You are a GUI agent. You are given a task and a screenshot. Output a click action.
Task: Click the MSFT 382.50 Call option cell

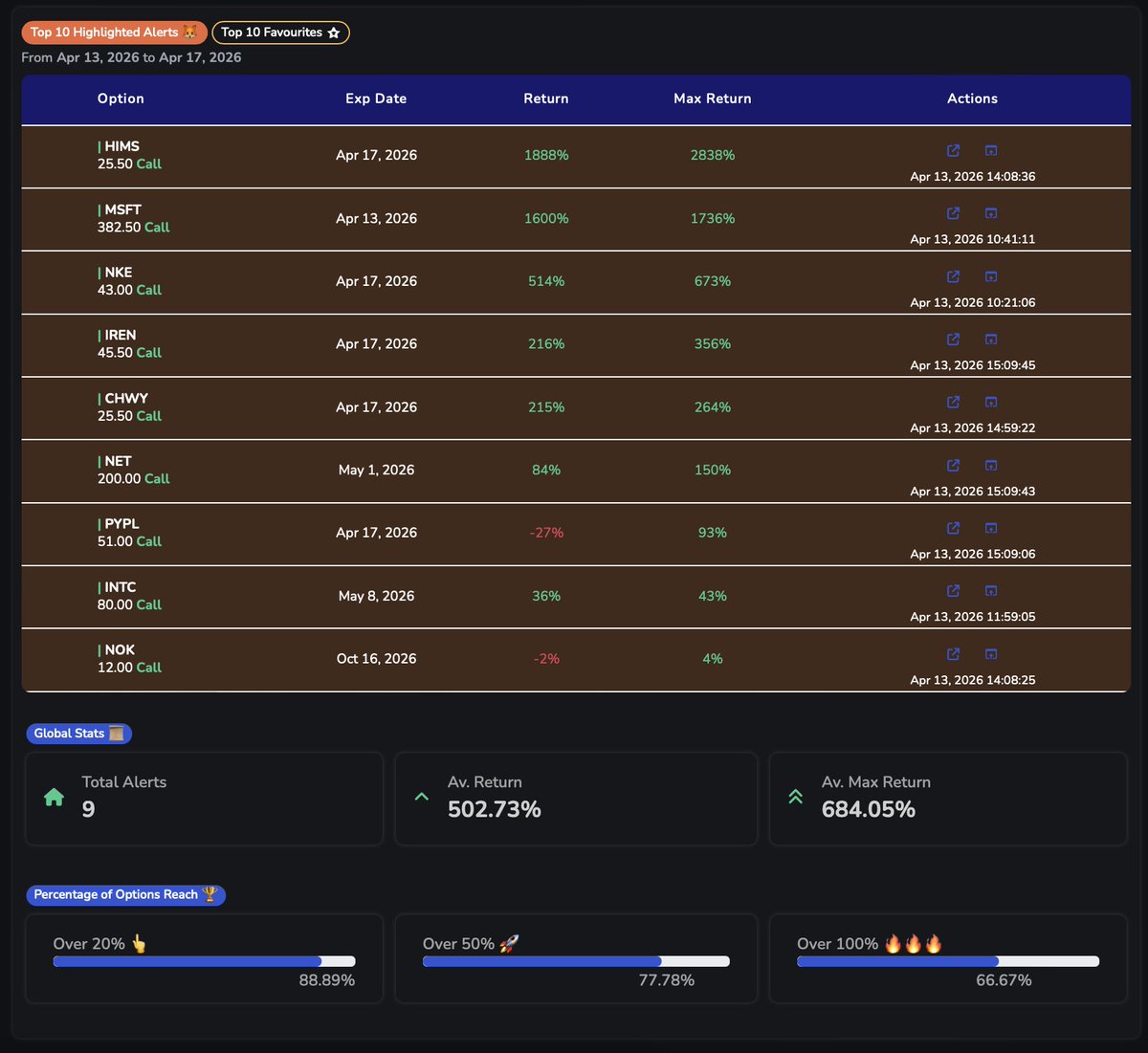pyautogui.click(x=133, y=218)
